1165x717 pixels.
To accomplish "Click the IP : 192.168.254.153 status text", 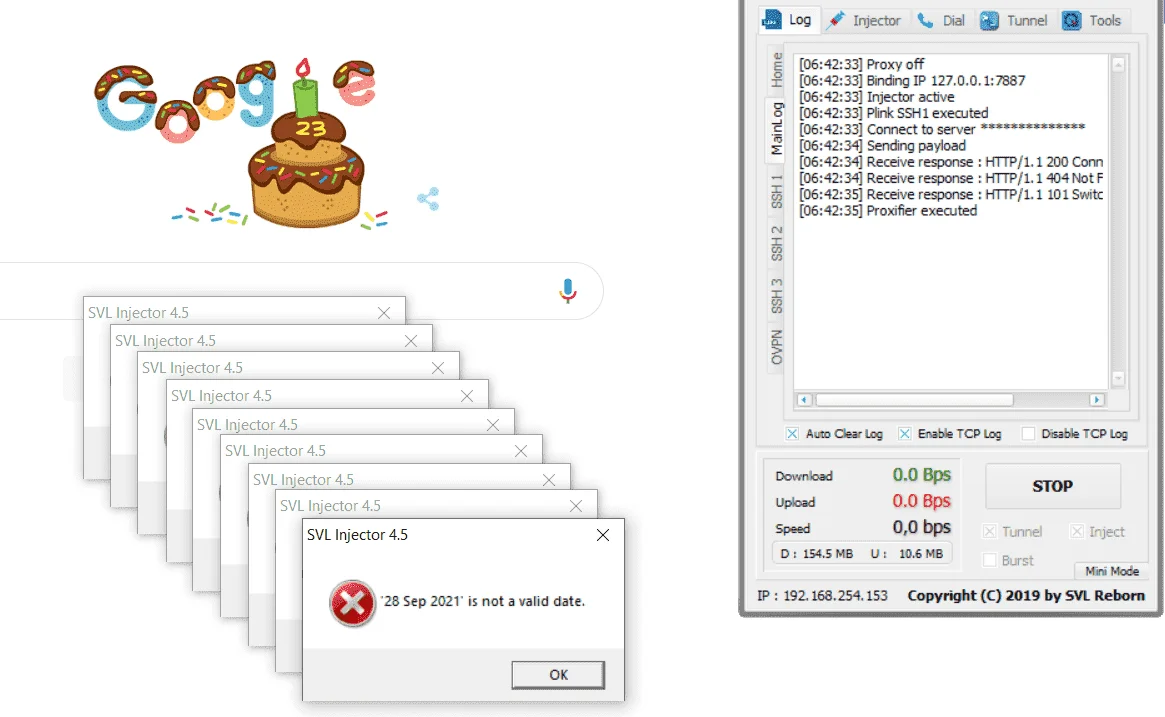I will pos(822,596).
